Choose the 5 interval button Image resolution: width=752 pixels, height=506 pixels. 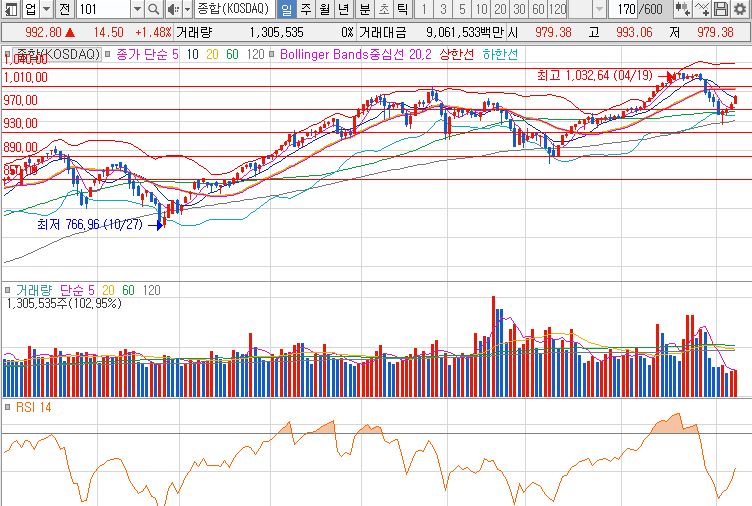point(462,9)
